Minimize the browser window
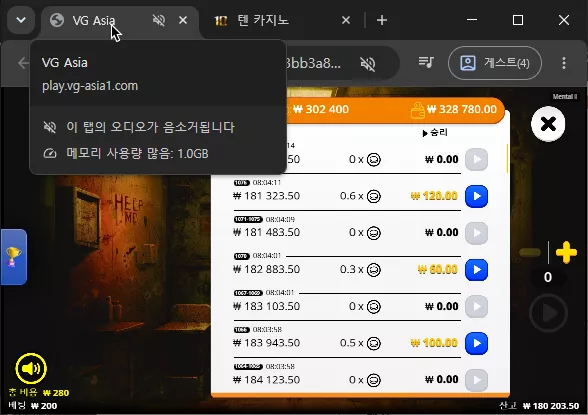588x415 pixels. pyautogui.click(x=472, y=20)
